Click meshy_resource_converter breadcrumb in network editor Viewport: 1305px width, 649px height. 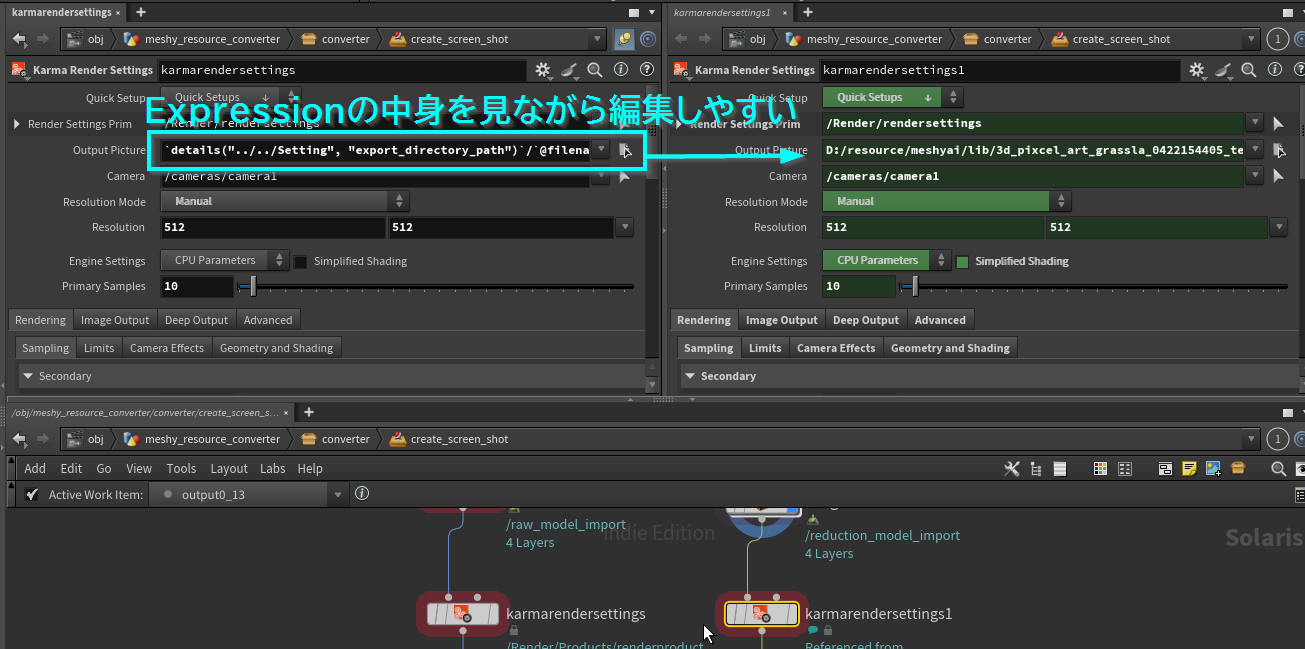pos(212,439)
